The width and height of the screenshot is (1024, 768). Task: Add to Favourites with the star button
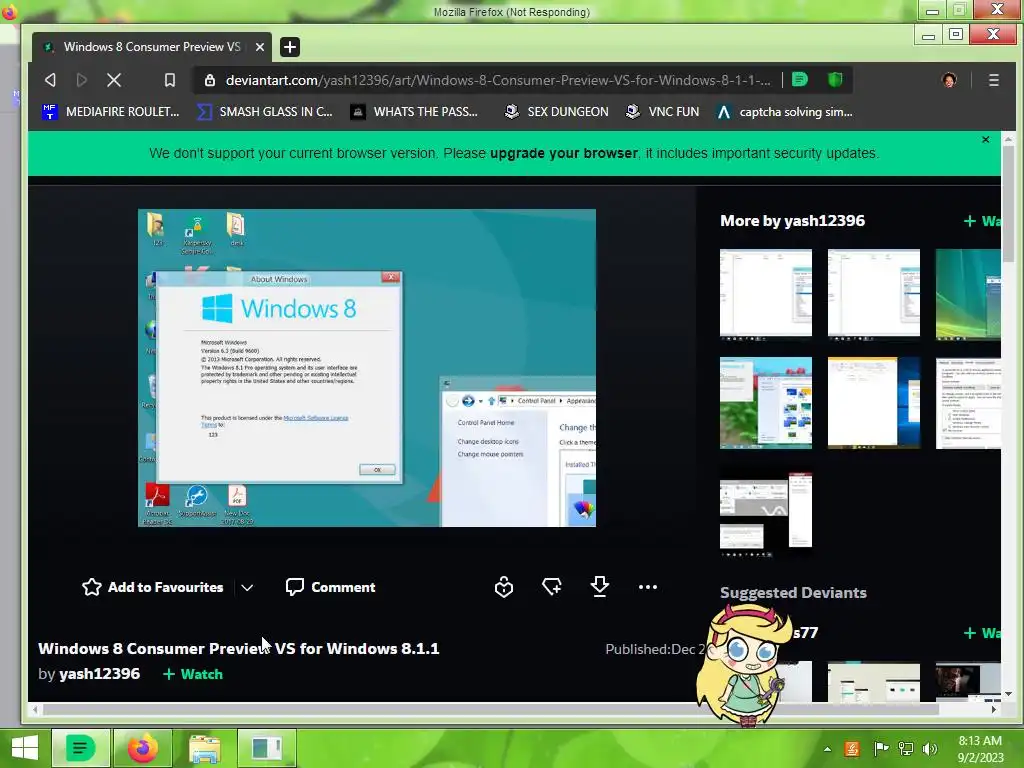pos(153,587)
